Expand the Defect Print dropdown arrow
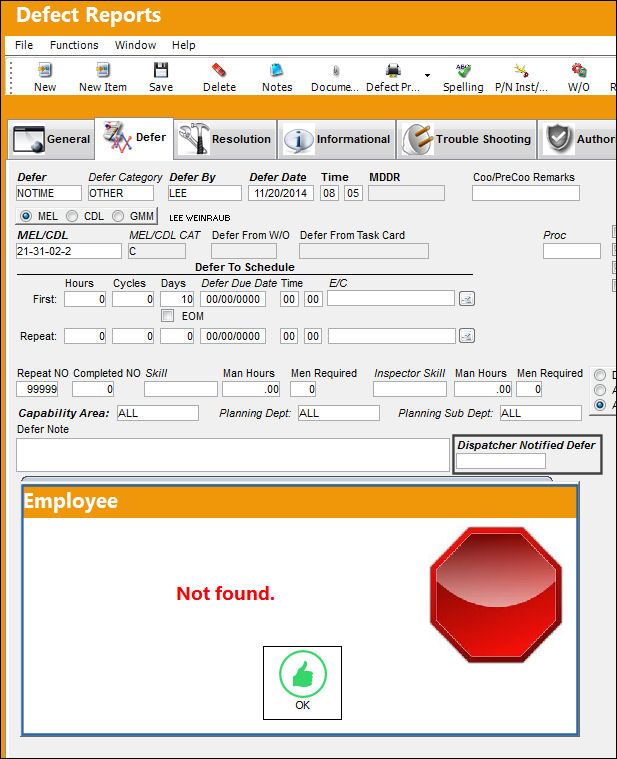Screen dimensions: 617x759 click(427, 75)
